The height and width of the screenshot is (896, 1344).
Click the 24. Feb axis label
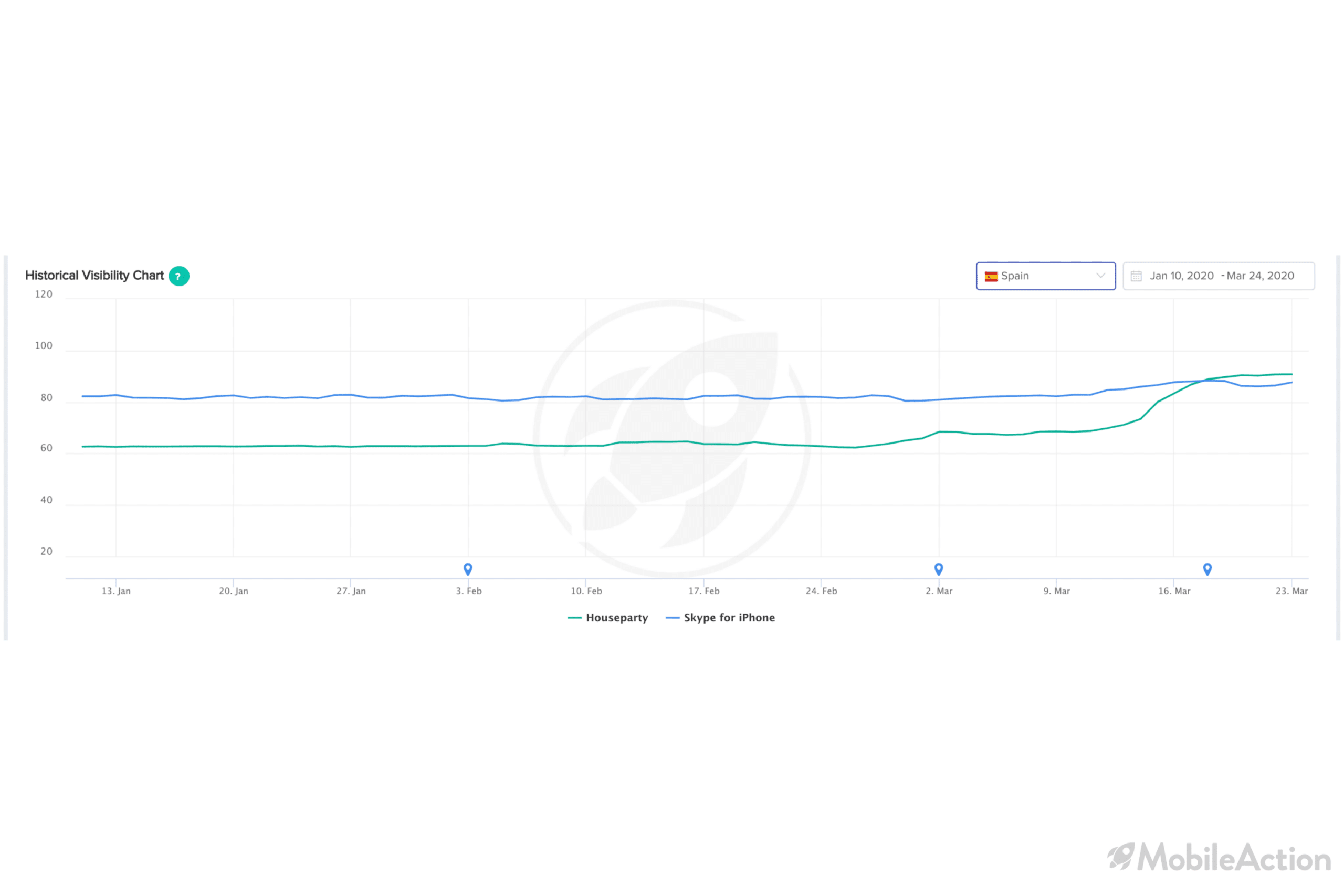821,591
